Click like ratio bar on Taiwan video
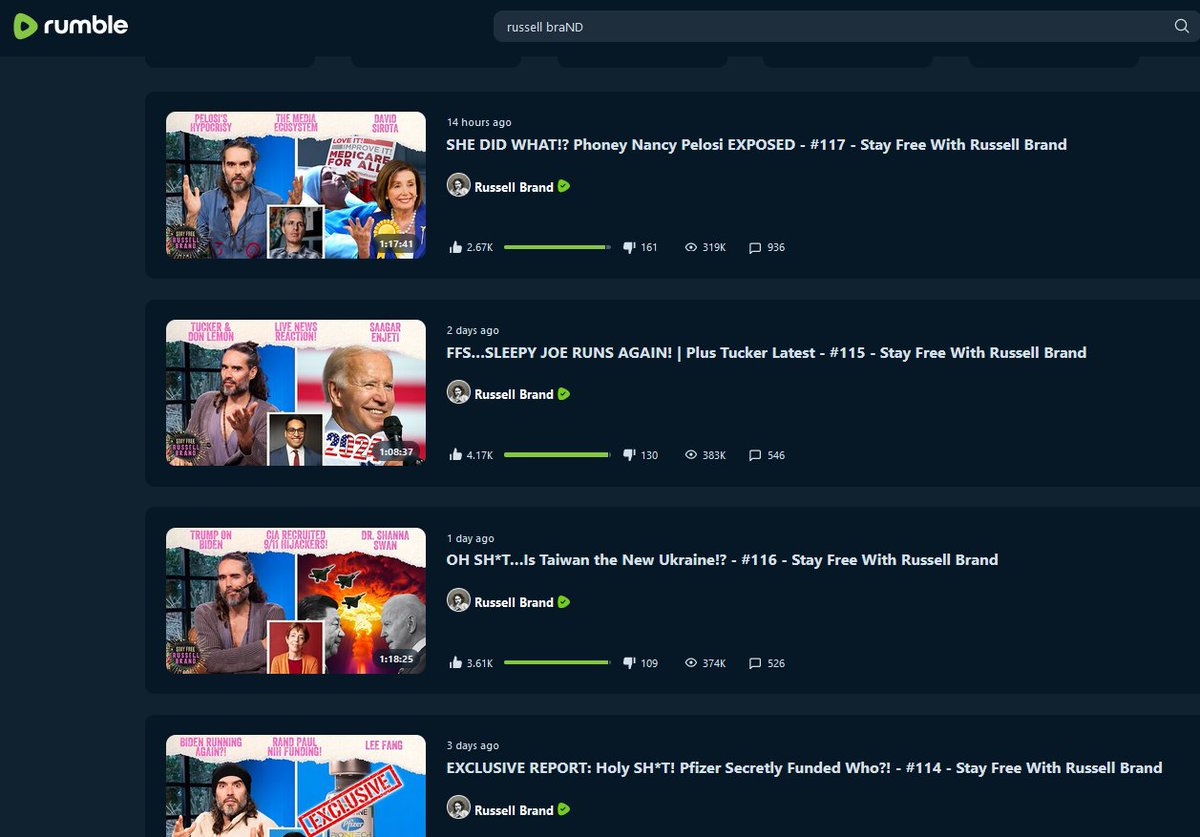Screen dimensions: 1200x837 click(x=557, y=662)
